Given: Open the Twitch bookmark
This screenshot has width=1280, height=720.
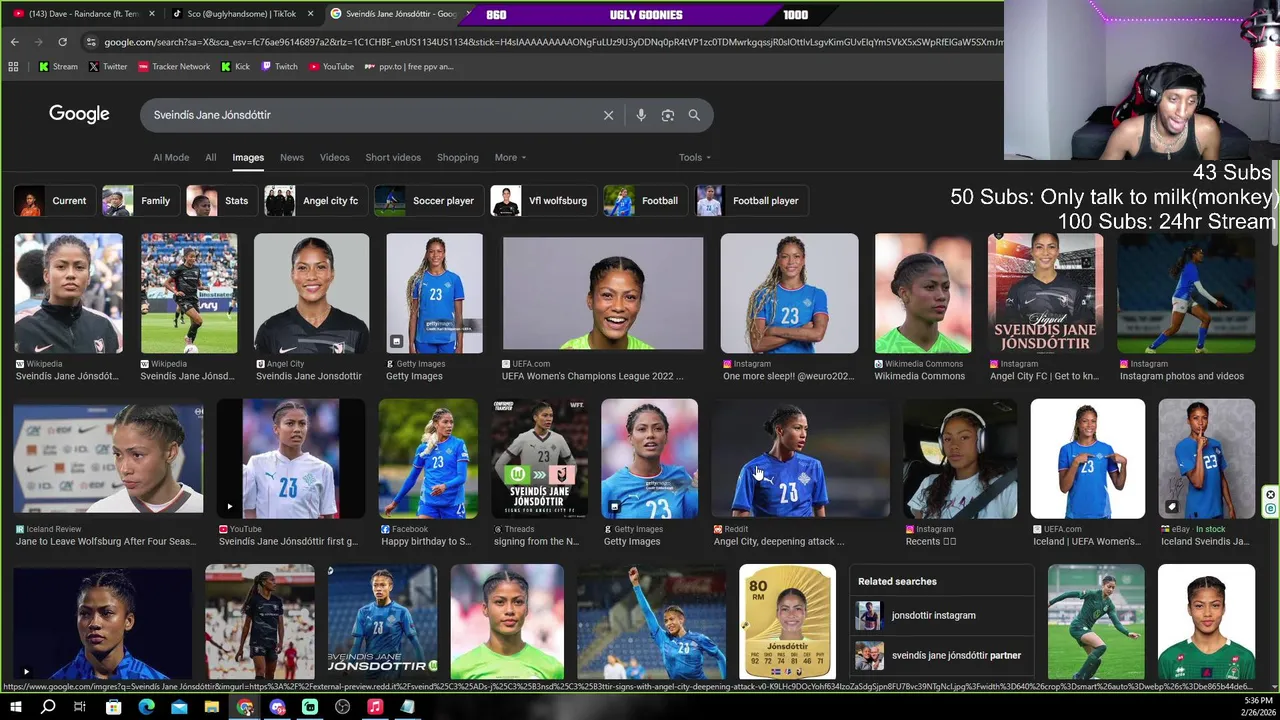Looking at the screenshot, I should [279, 67].
